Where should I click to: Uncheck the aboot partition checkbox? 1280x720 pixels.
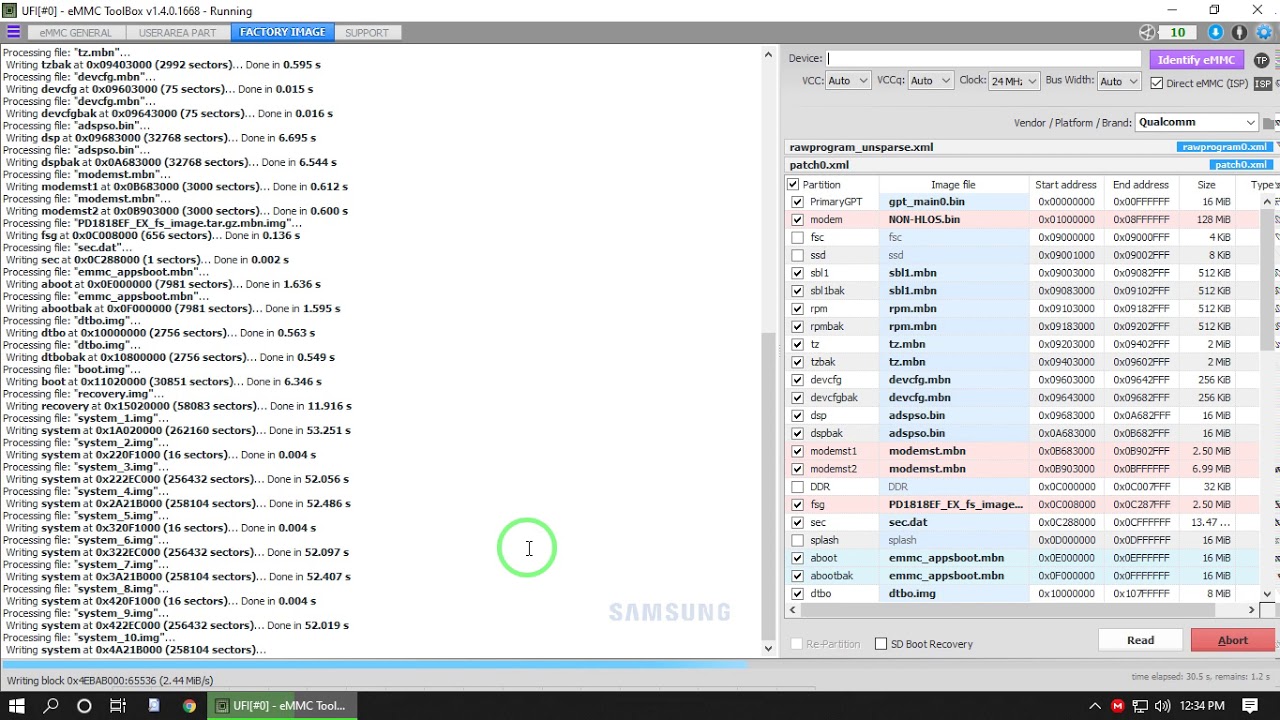click(x=797, y=558)
